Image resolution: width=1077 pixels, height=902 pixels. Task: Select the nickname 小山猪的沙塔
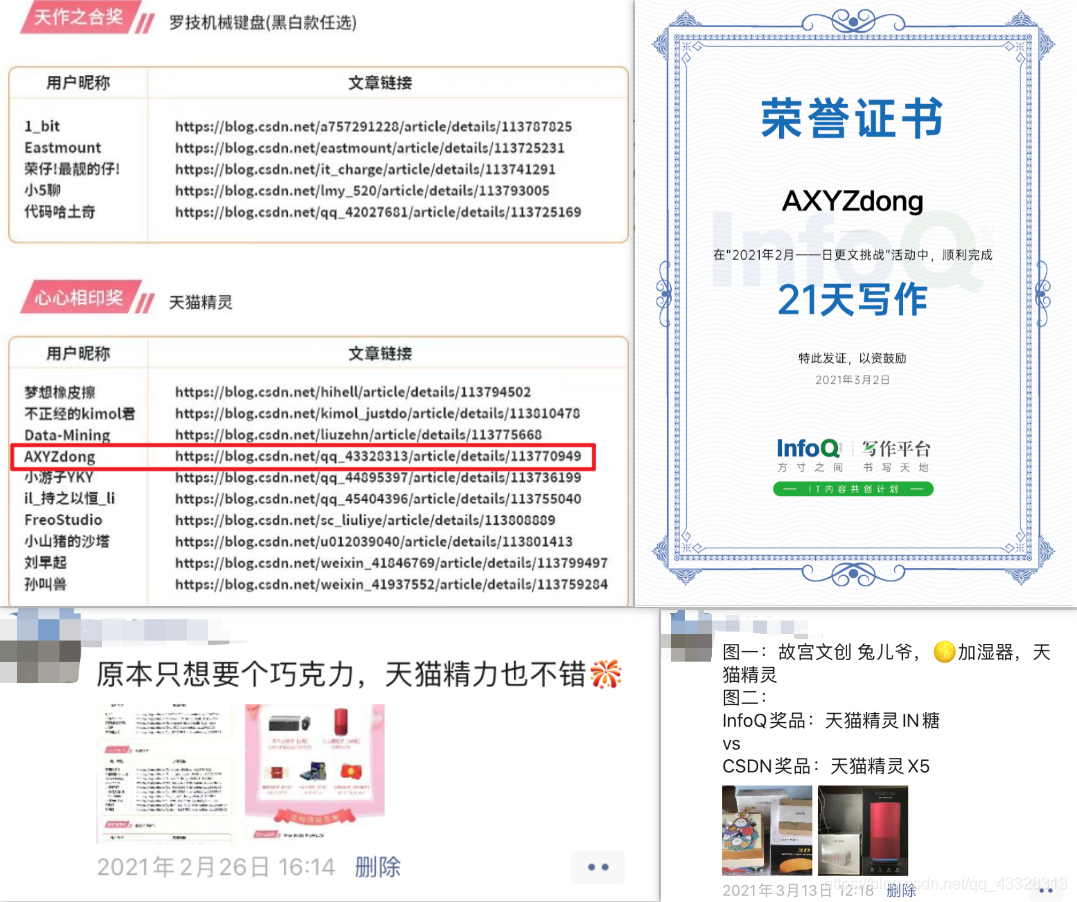[x=67, y=541]
